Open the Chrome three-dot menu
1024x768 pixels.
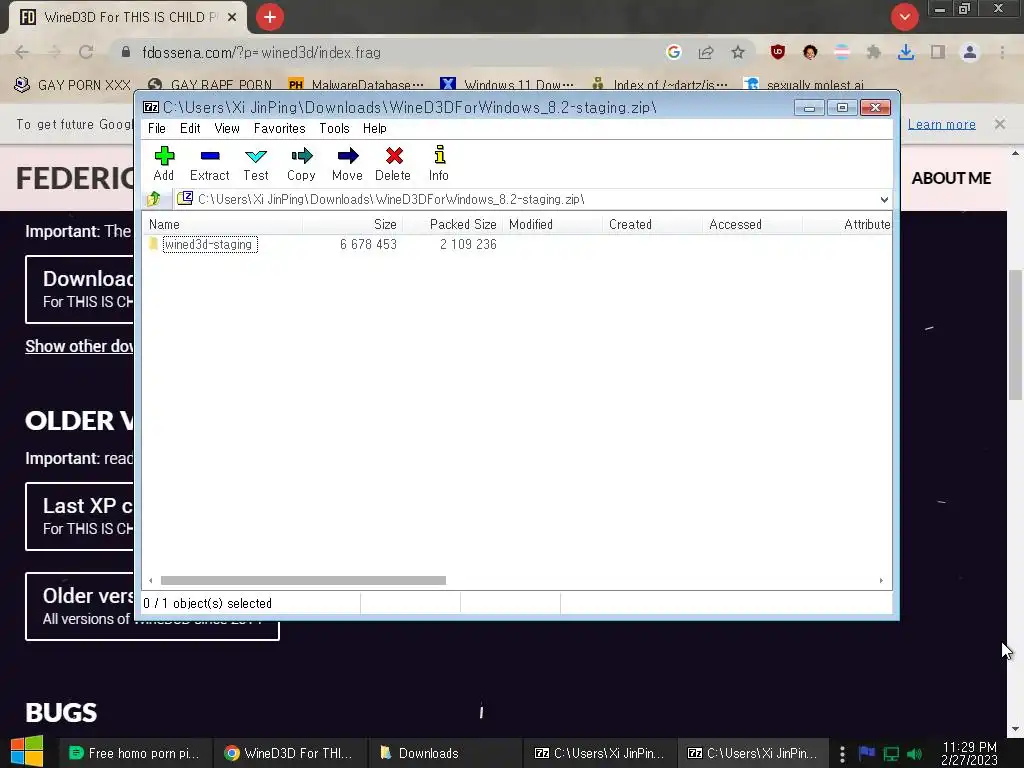(1002, 52)
